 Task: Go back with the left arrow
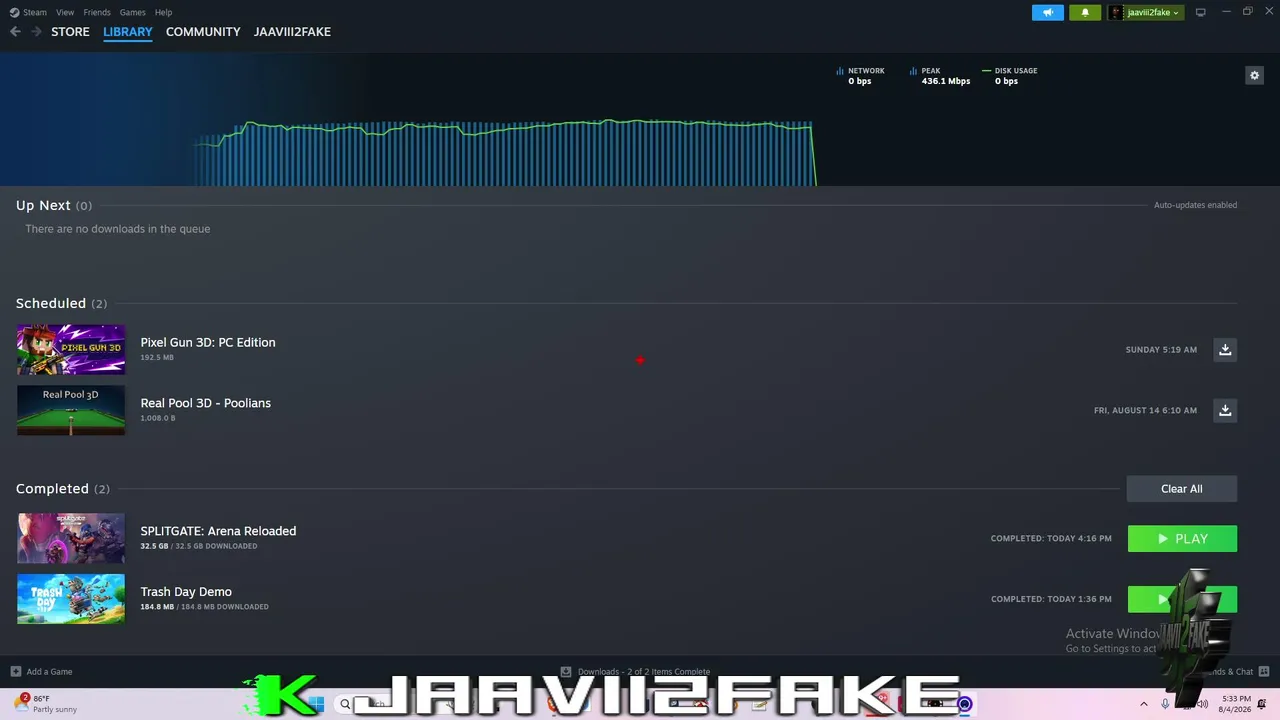click(x=15, y=32)
